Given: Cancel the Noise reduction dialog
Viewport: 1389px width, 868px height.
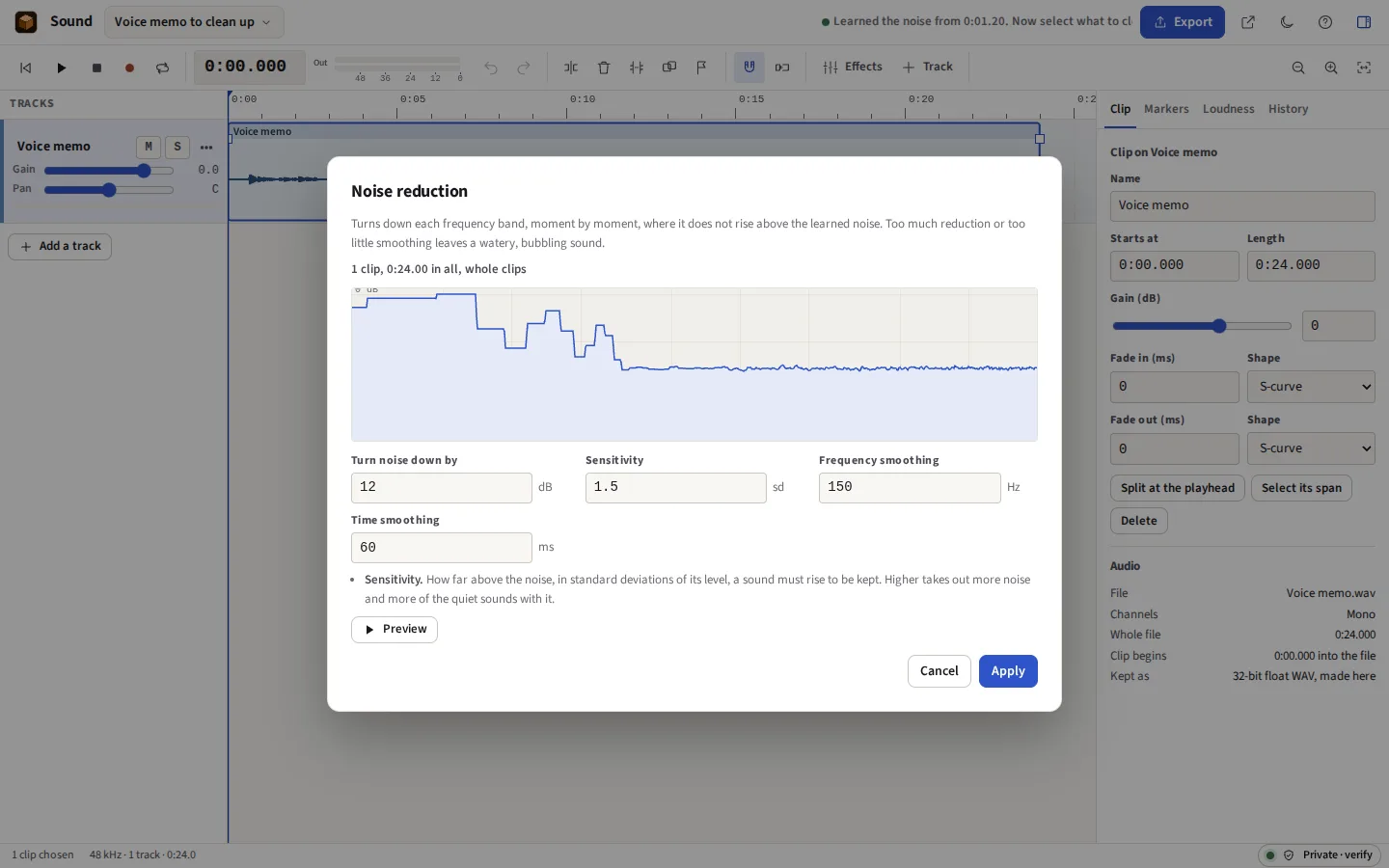Looking at the screenshot, I should pos(939,671).
